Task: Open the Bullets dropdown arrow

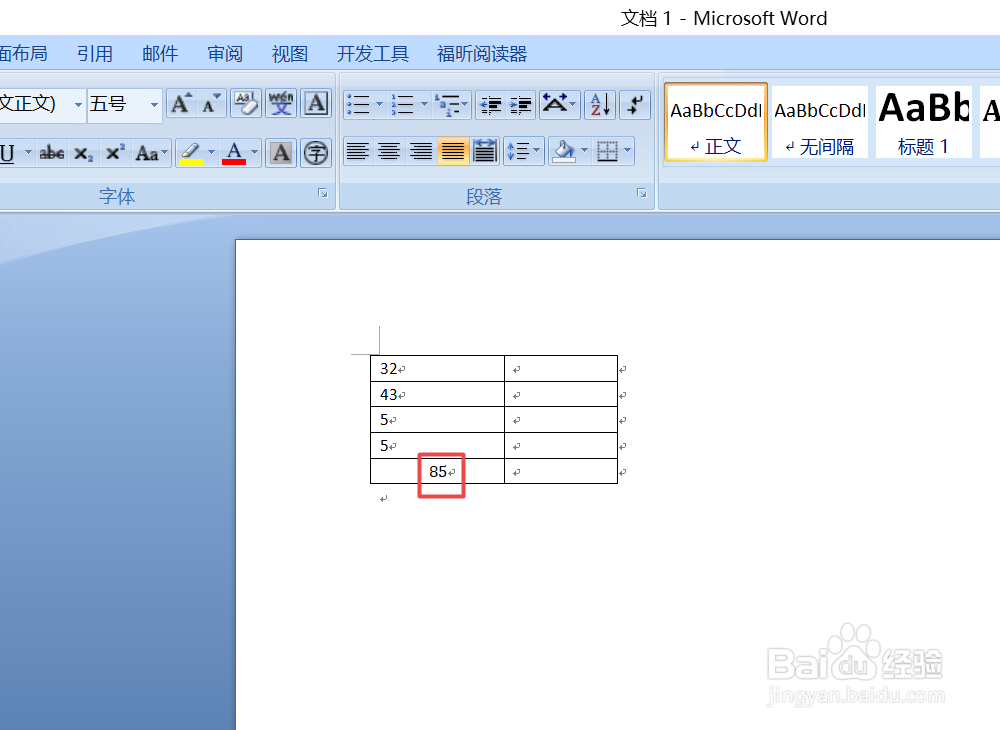Action: (x=379, y=104)
